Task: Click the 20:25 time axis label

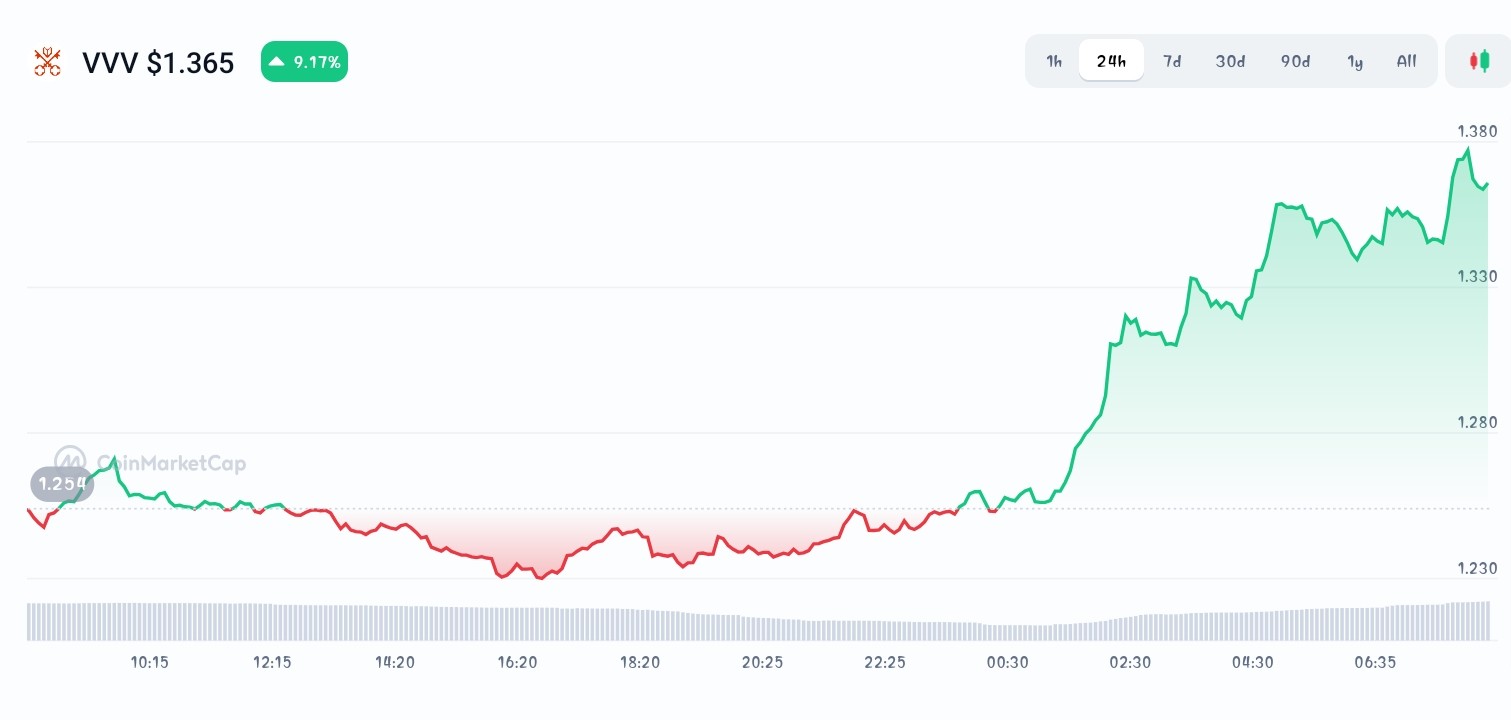Action: coord(762,662)
